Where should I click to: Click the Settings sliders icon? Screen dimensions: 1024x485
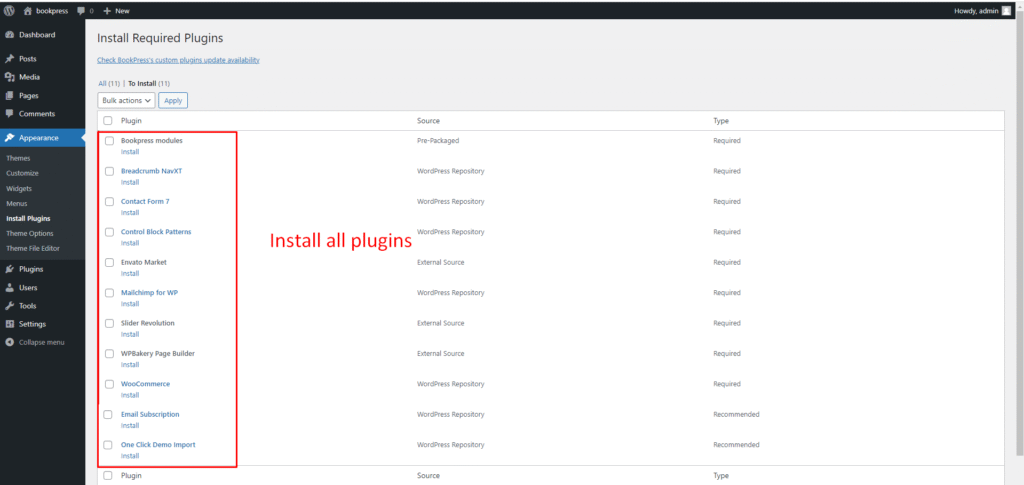10,324
